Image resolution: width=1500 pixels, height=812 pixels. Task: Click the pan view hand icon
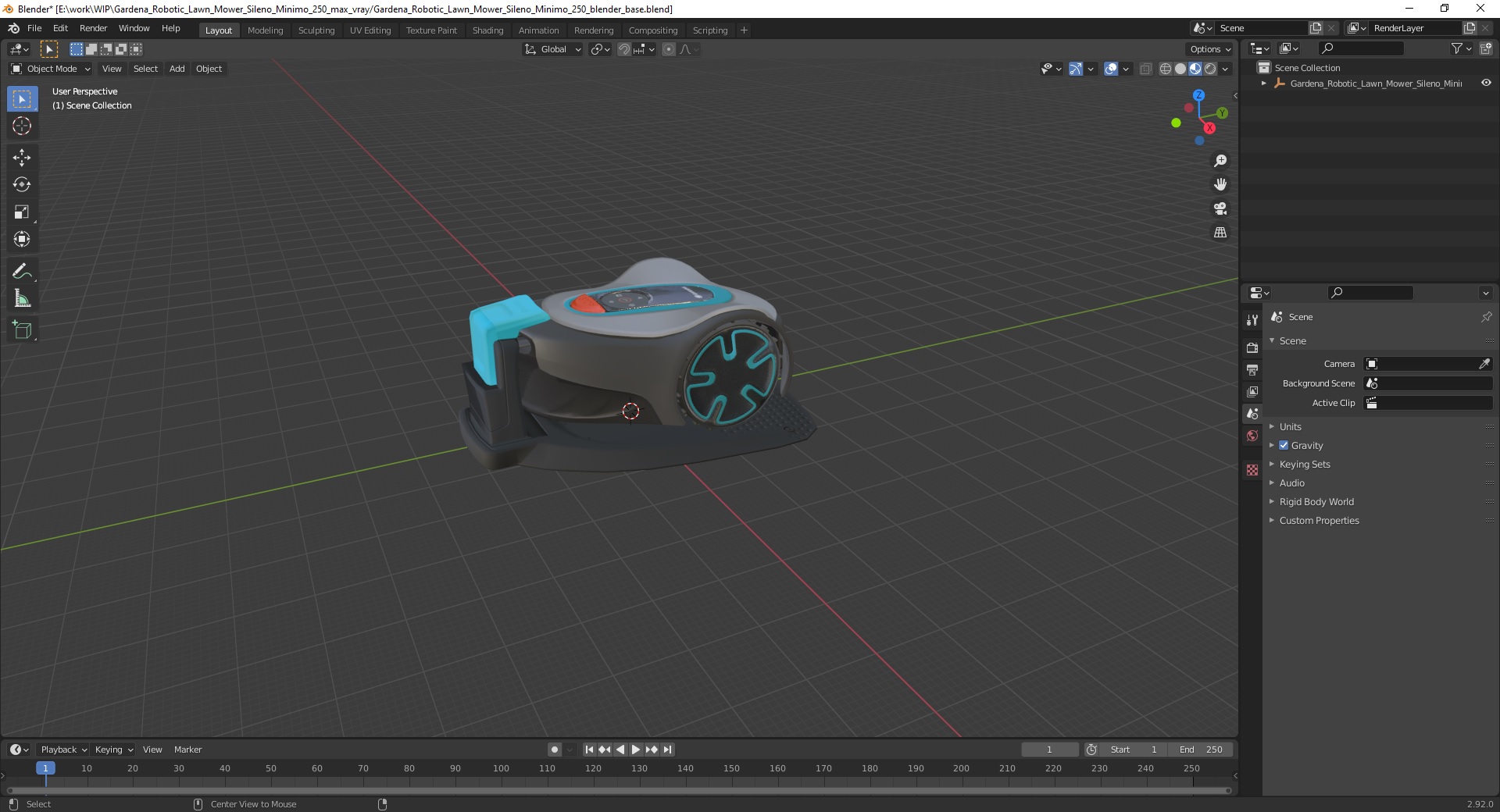click(x=1220, y=184)
